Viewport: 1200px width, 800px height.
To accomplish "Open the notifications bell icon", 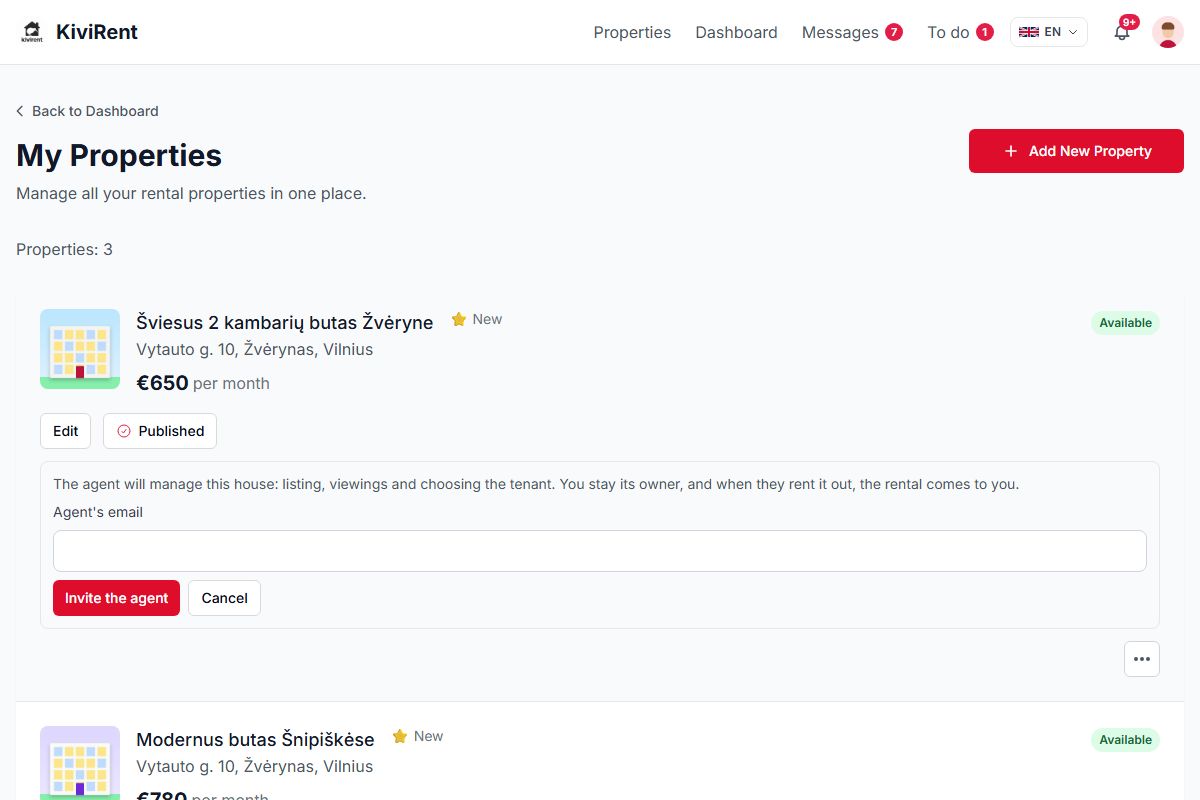I will point(1122,32).
